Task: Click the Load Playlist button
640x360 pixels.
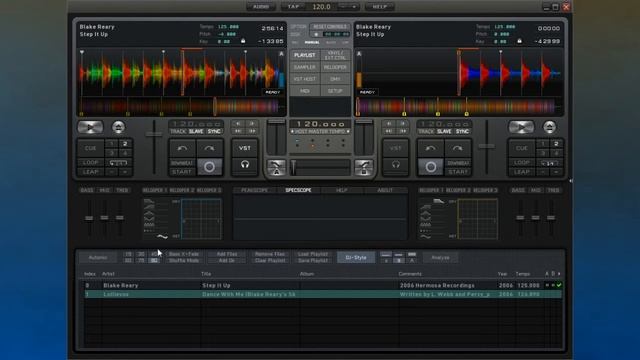Action: [x=313, y=254]
